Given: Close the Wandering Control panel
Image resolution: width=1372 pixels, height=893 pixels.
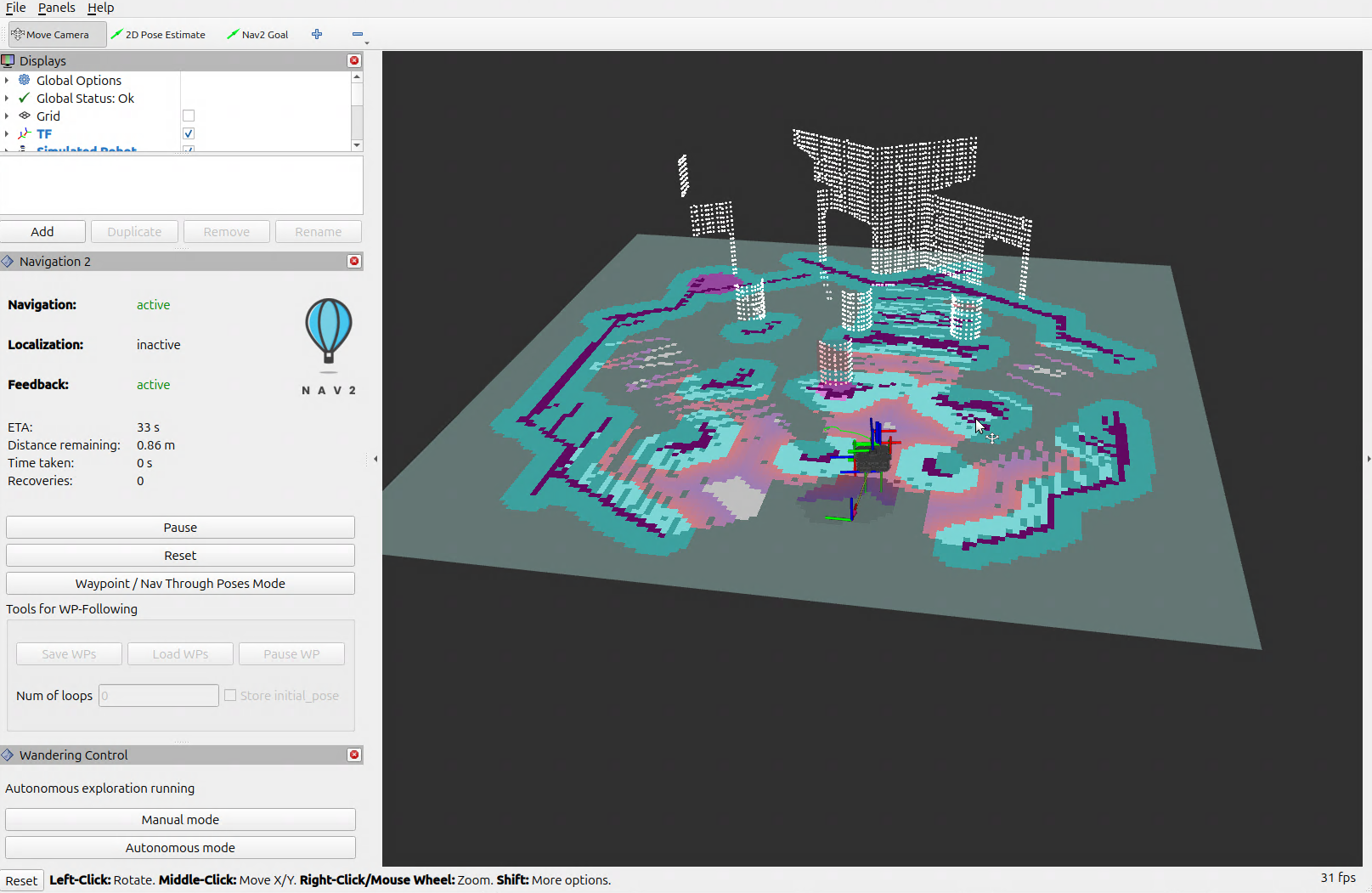Looking at the screenshot, I should point(354,755).
